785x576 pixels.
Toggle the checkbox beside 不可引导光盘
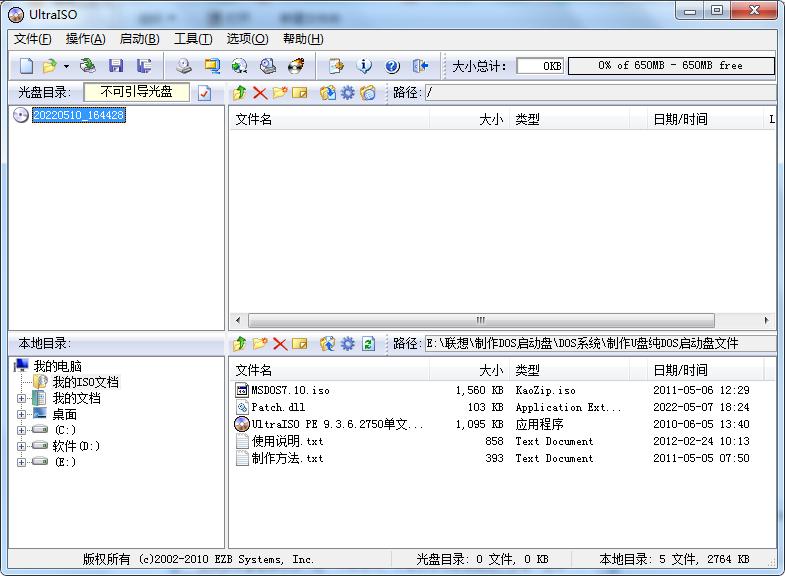(205, 93)
